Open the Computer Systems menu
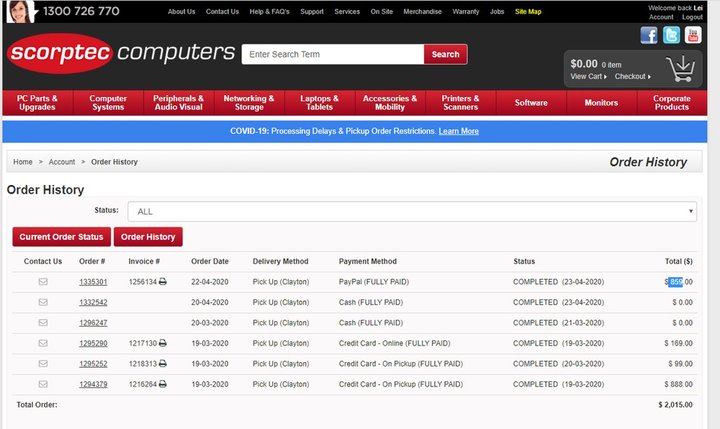Screen dimensions: 720x429 pyautogui.click(x=108, y=102)
